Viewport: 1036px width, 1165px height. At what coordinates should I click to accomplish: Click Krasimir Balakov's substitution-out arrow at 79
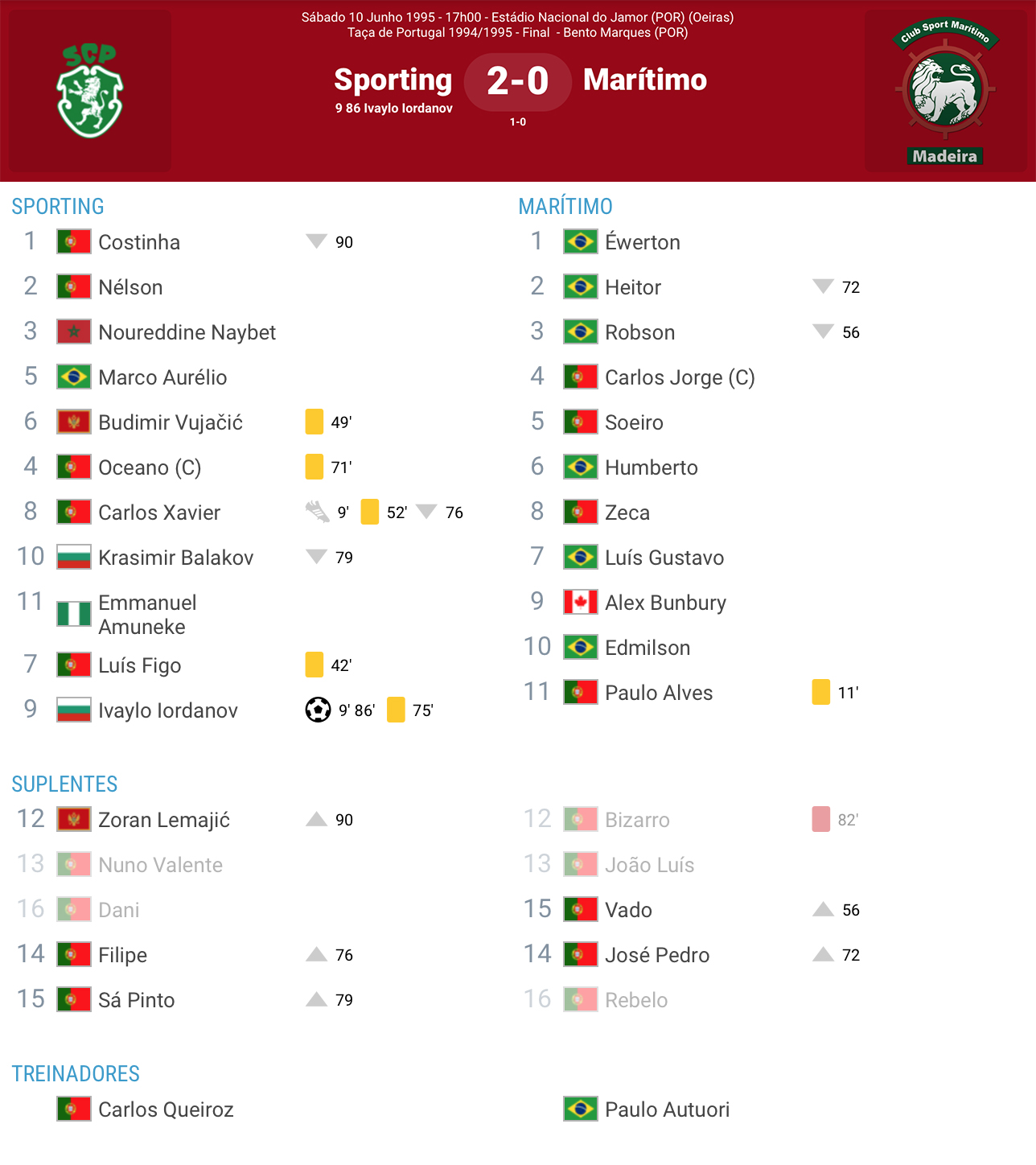pos(317,557)
